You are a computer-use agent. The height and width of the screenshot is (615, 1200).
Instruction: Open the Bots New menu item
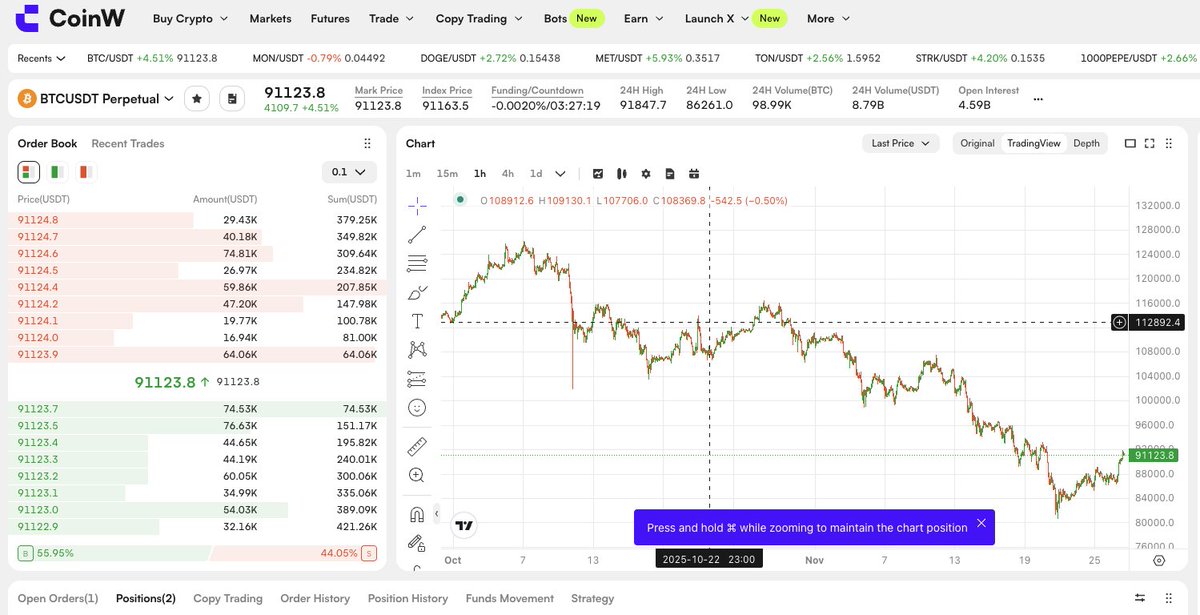tap(574, 18)
